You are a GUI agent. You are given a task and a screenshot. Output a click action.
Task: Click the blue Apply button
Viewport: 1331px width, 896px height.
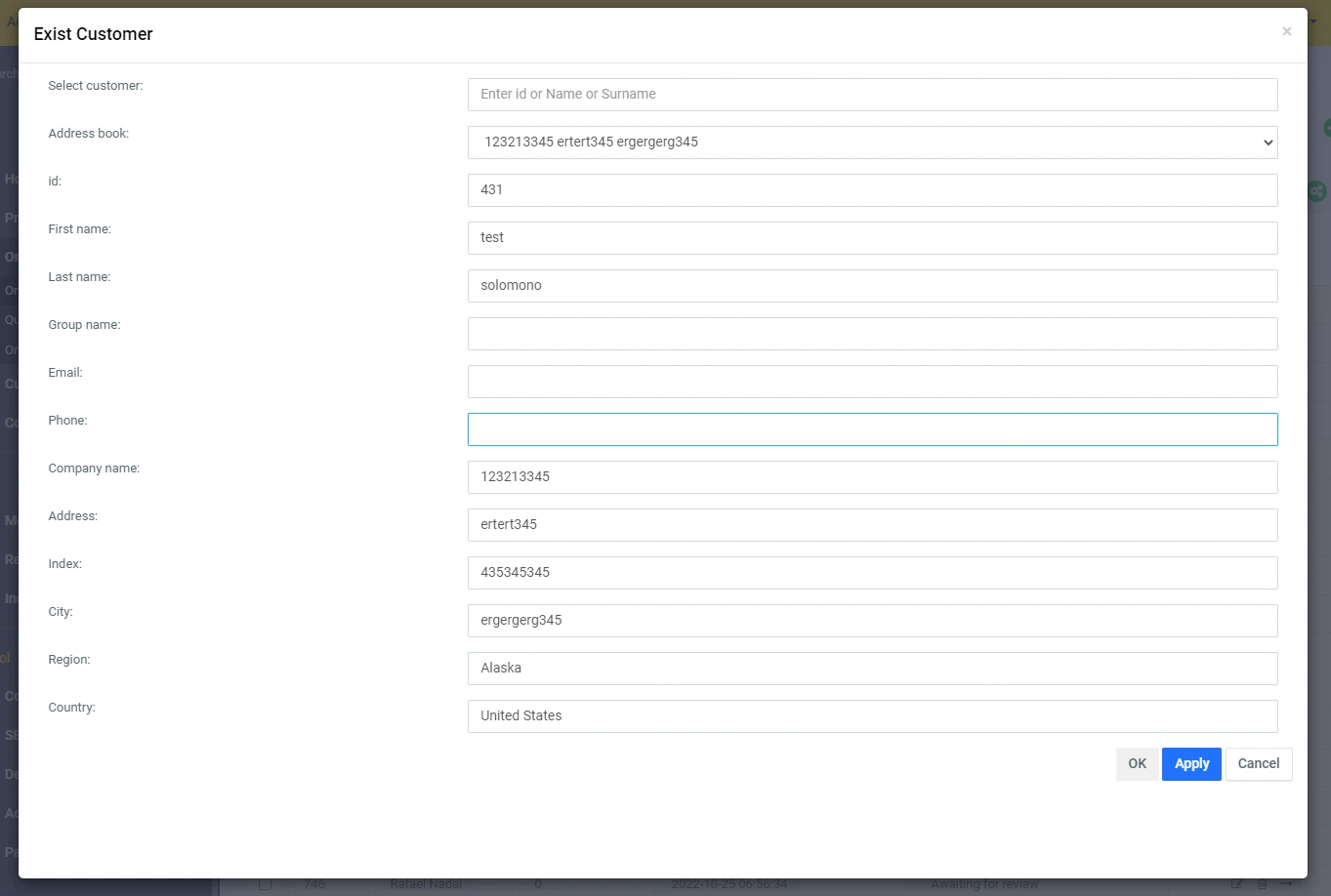pyautogui.click(x=1190, y=764)
